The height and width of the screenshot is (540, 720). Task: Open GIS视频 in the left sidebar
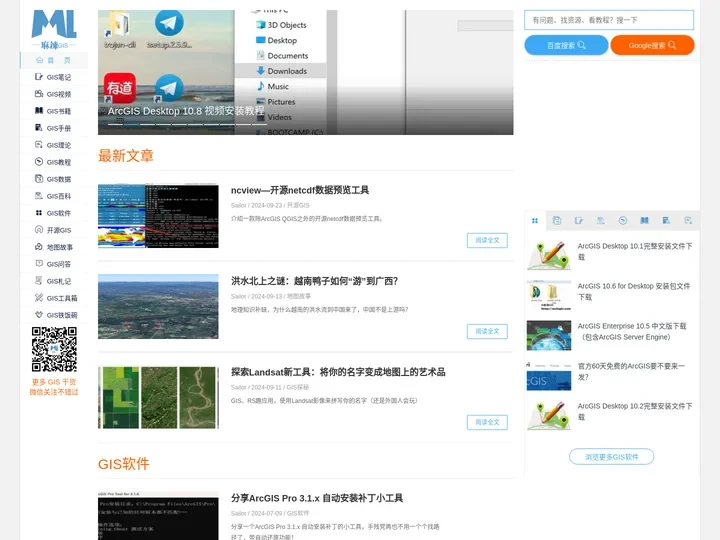tap(54, 94)
